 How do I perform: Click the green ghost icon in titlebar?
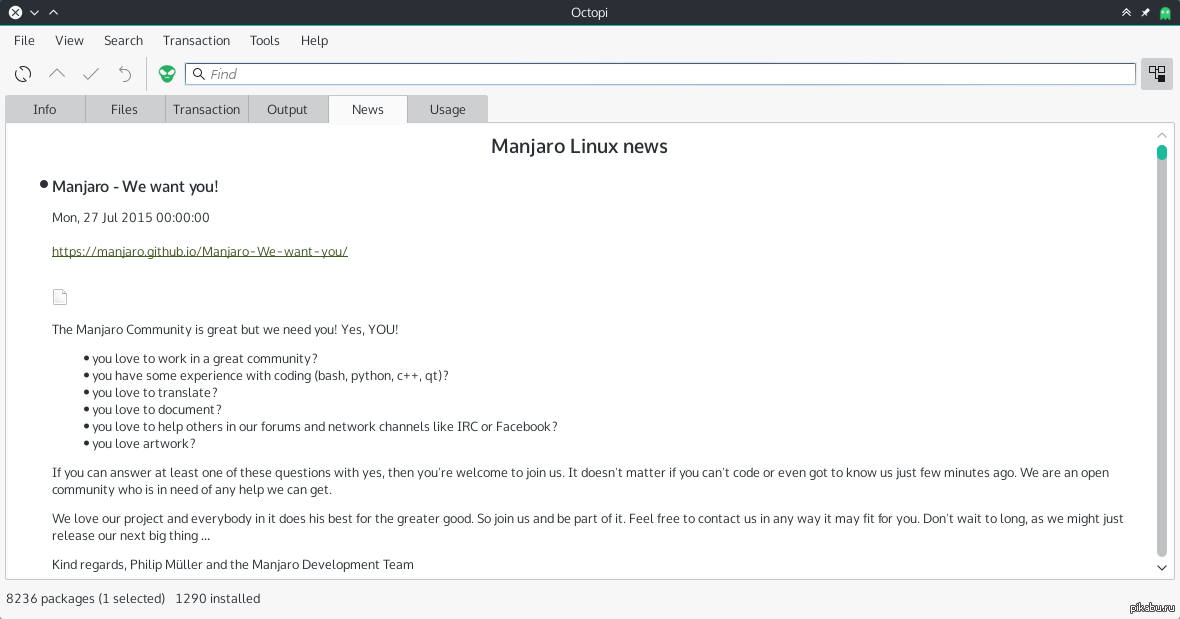coord(1165,12)
